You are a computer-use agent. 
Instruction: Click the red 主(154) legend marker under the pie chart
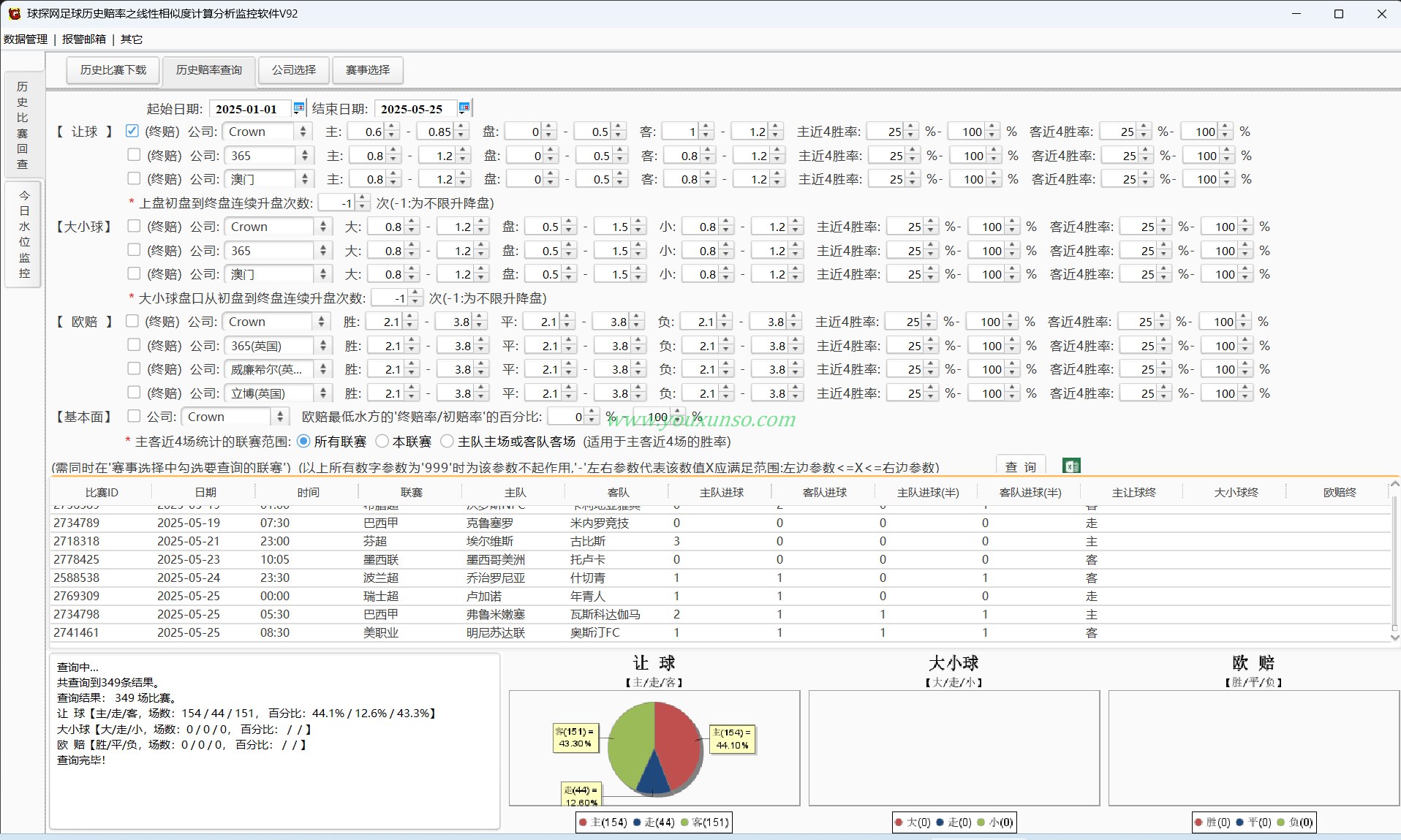583,822
